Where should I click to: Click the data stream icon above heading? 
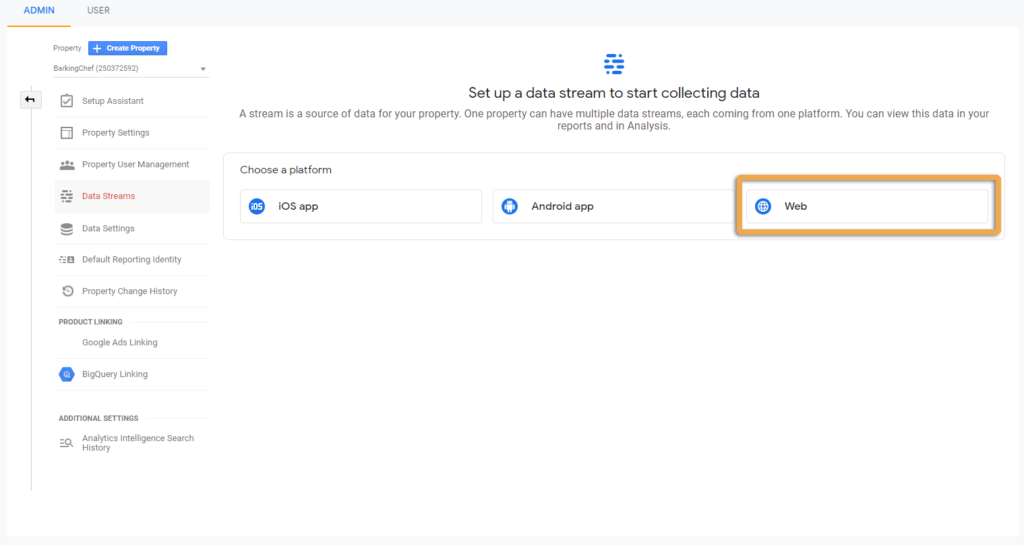[614, 64]
